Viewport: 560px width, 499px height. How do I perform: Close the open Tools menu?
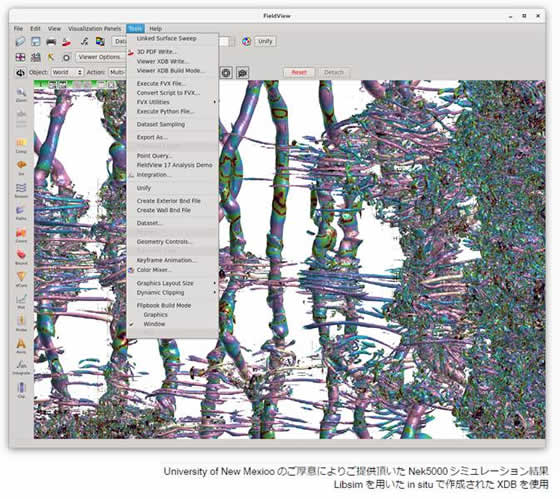[x=135, y=29]
